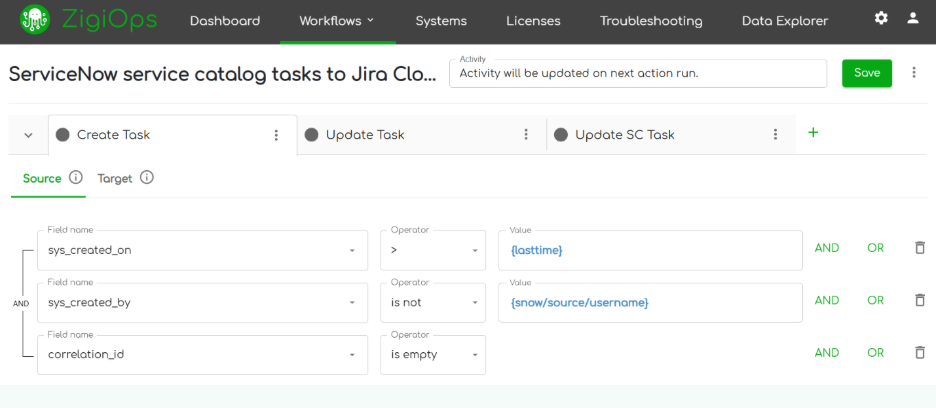Open the 'is not' operator dropdown
This screenshot has height=408, width=936.
tap(433, 303)
